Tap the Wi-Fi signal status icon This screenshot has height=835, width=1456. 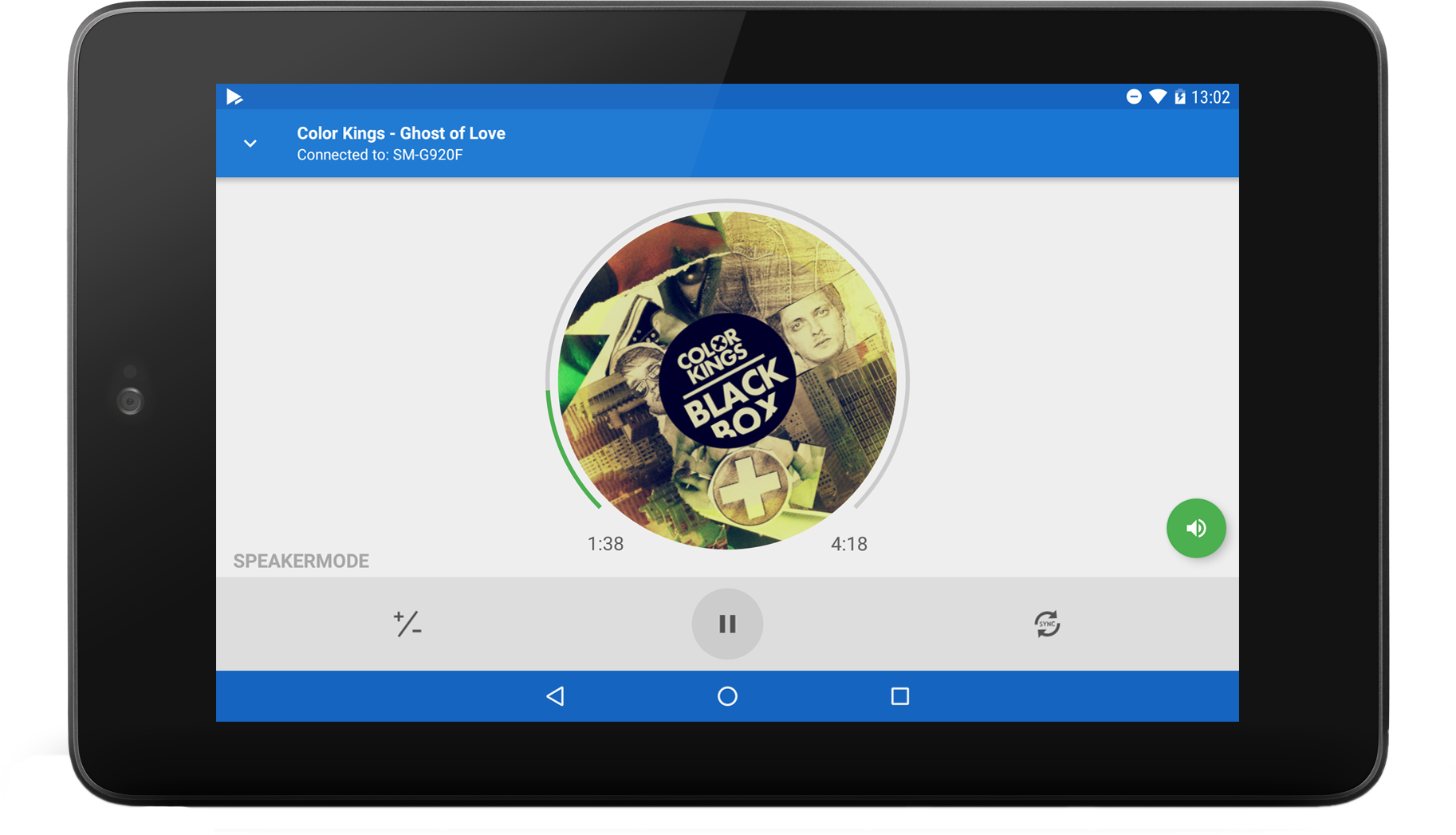[1157, 97]
